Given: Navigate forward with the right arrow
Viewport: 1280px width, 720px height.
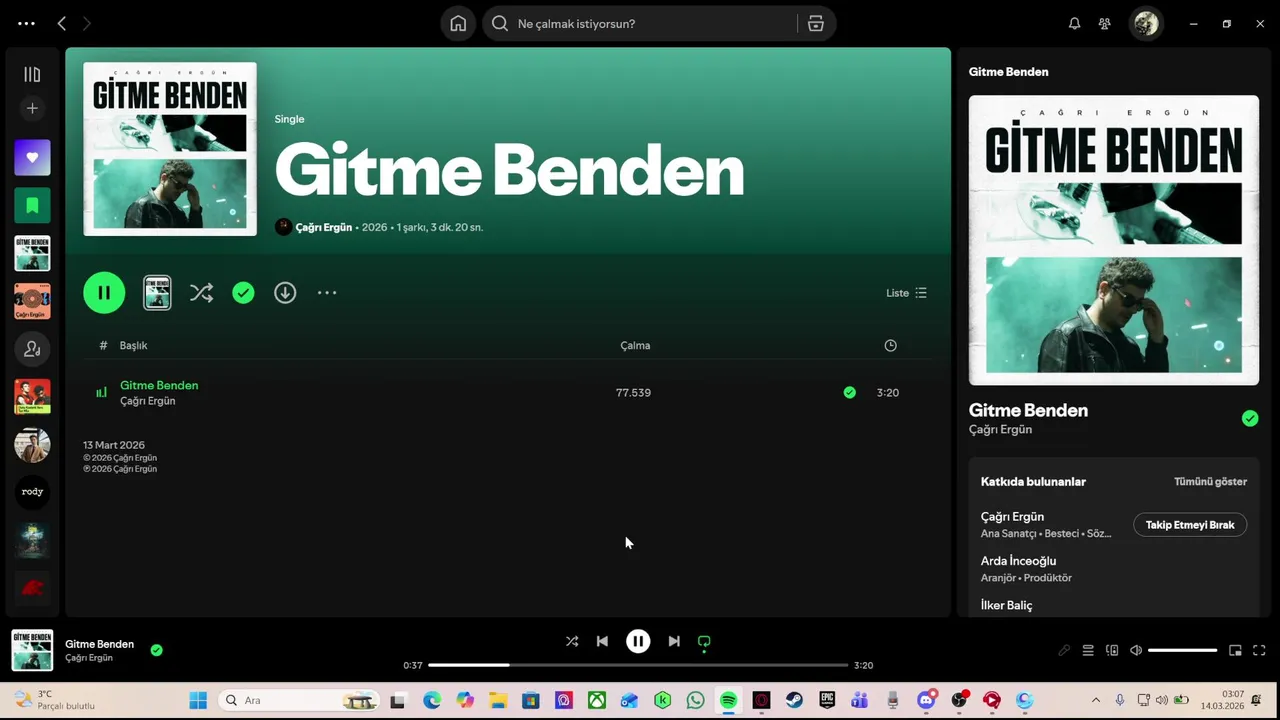Looking at the screenshot, I should coord(87,23).
